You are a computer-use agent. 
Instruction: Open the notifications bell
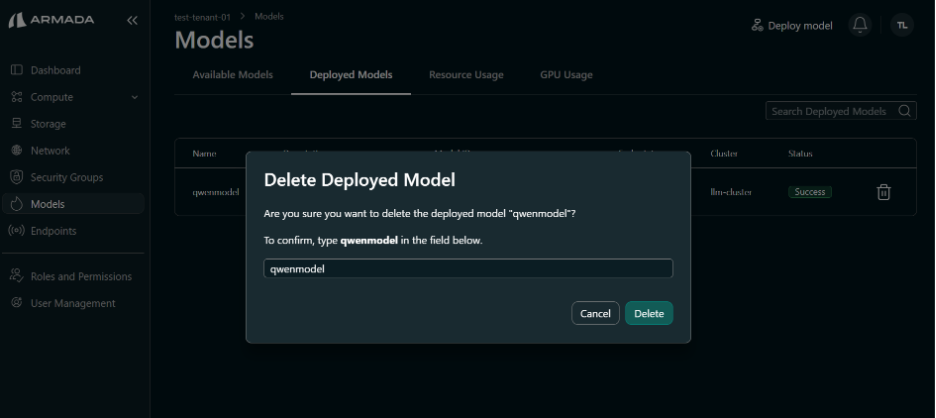pos(860,25)
